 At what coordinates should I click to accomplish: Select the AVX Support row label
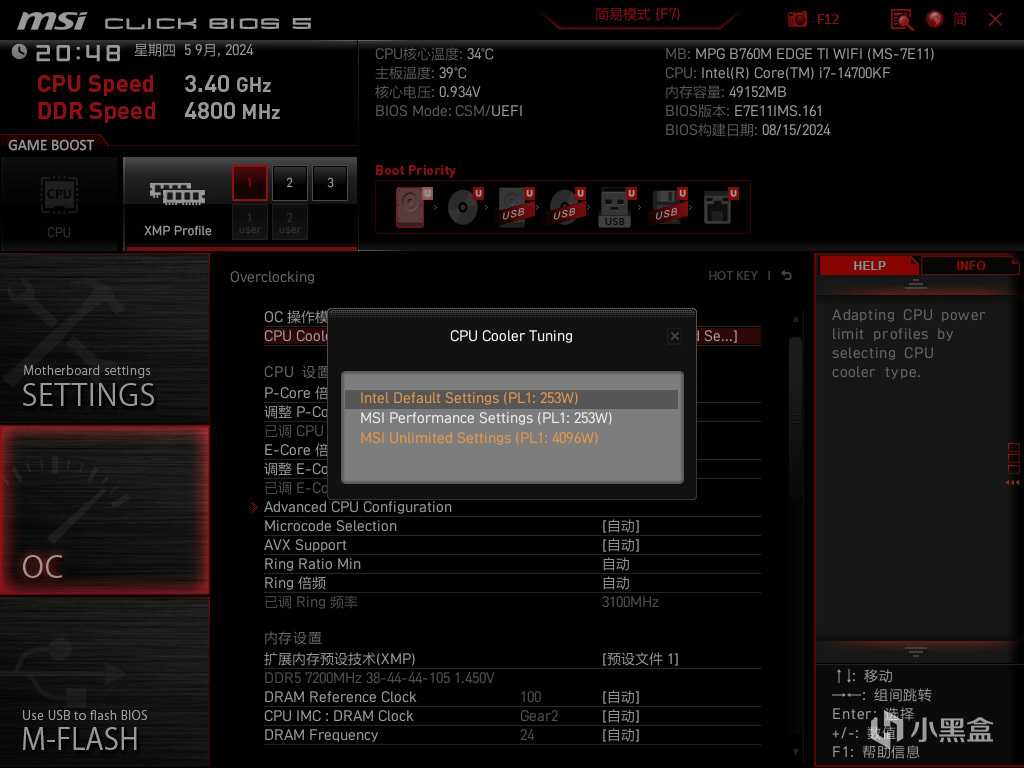305,545
